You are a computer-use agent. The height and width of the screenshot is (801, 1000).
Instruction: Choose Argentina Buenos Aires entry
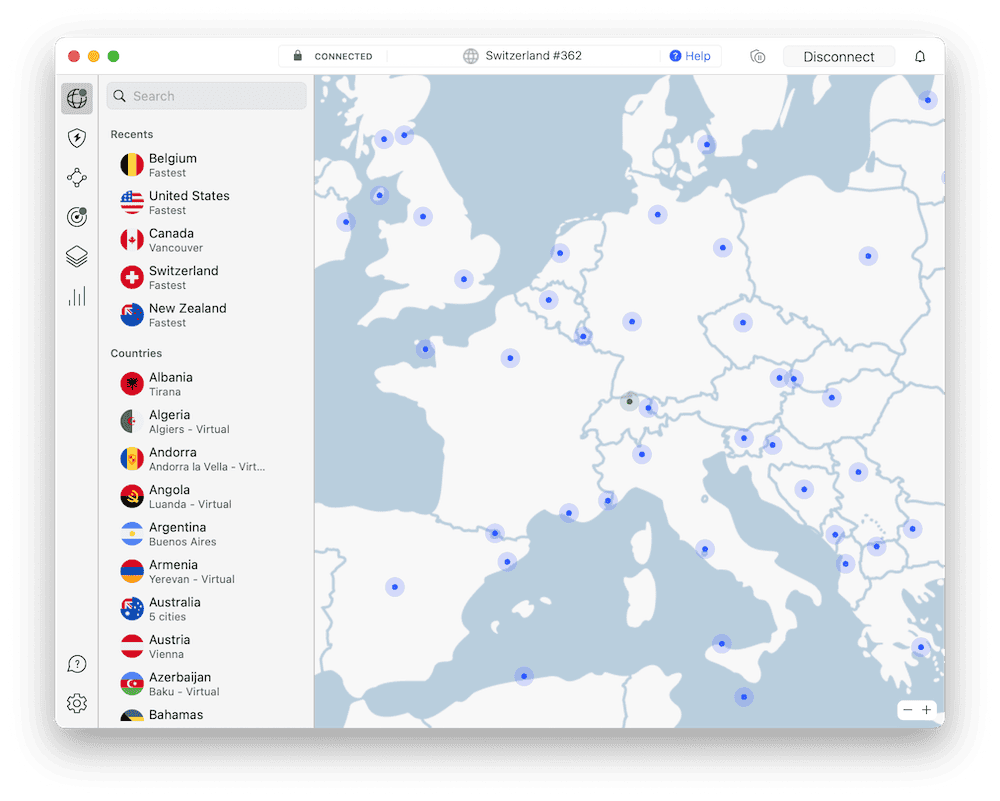coord(207,534)
